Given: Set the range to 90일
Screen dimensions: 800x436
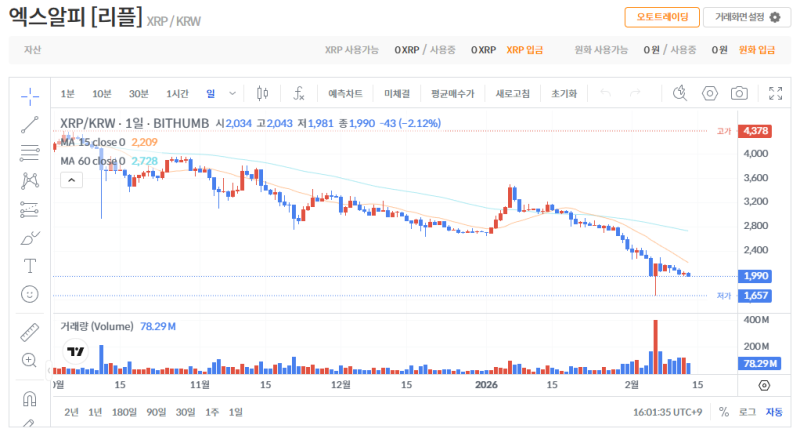Looking at the screenshot, I should pos(156,412).
